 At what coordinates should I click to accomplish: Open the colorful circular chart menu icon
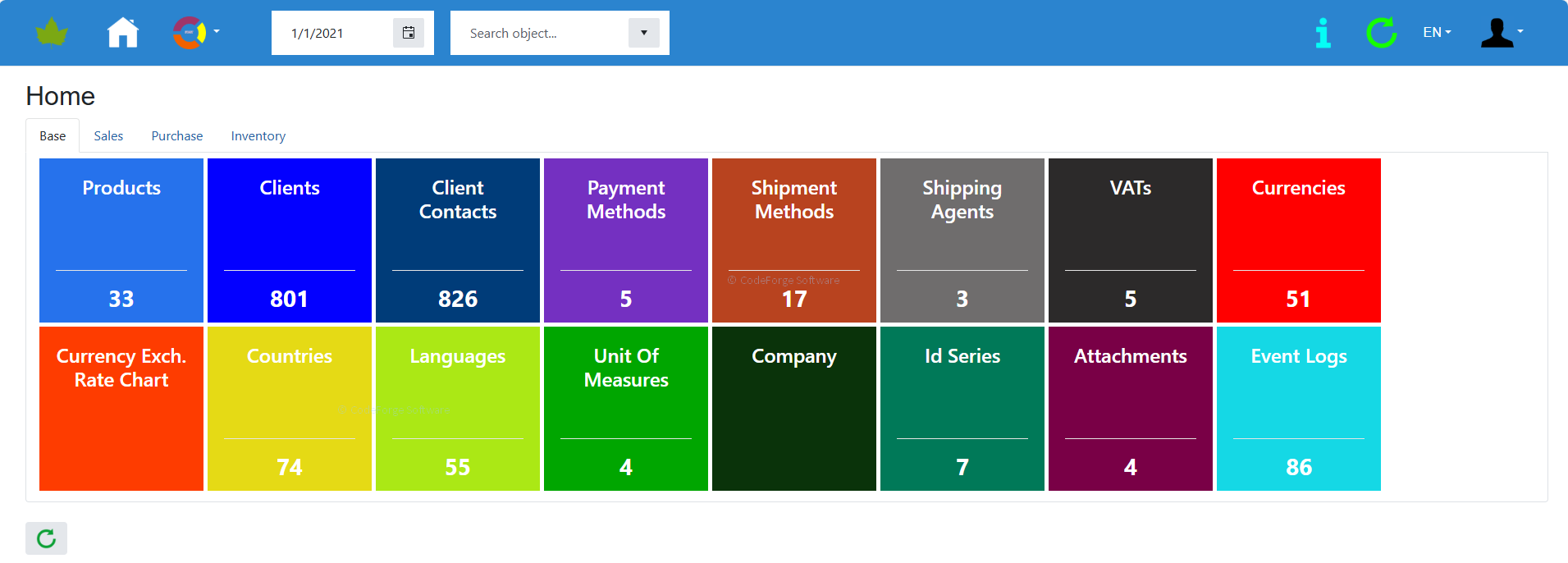pos(191,33)
